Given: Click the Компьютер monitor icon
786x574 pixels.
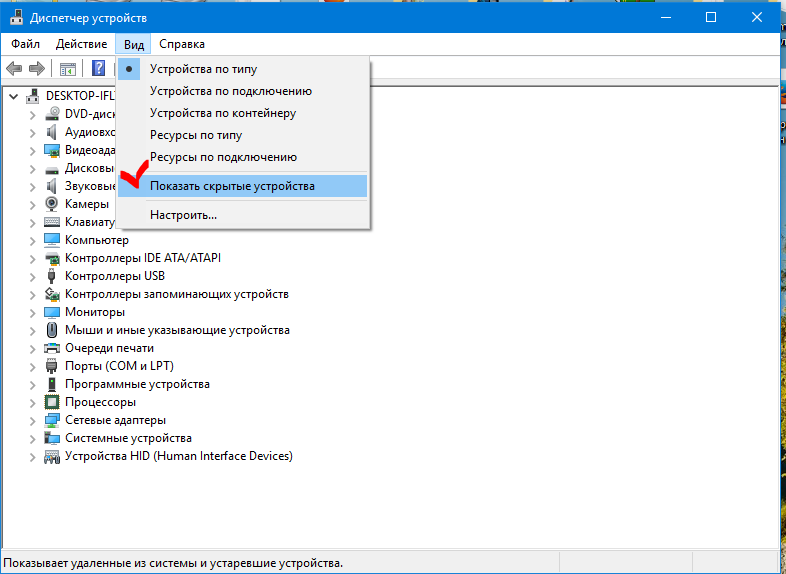Looking at the screenshot, I should pyautogui.click(x=52, y=240).
